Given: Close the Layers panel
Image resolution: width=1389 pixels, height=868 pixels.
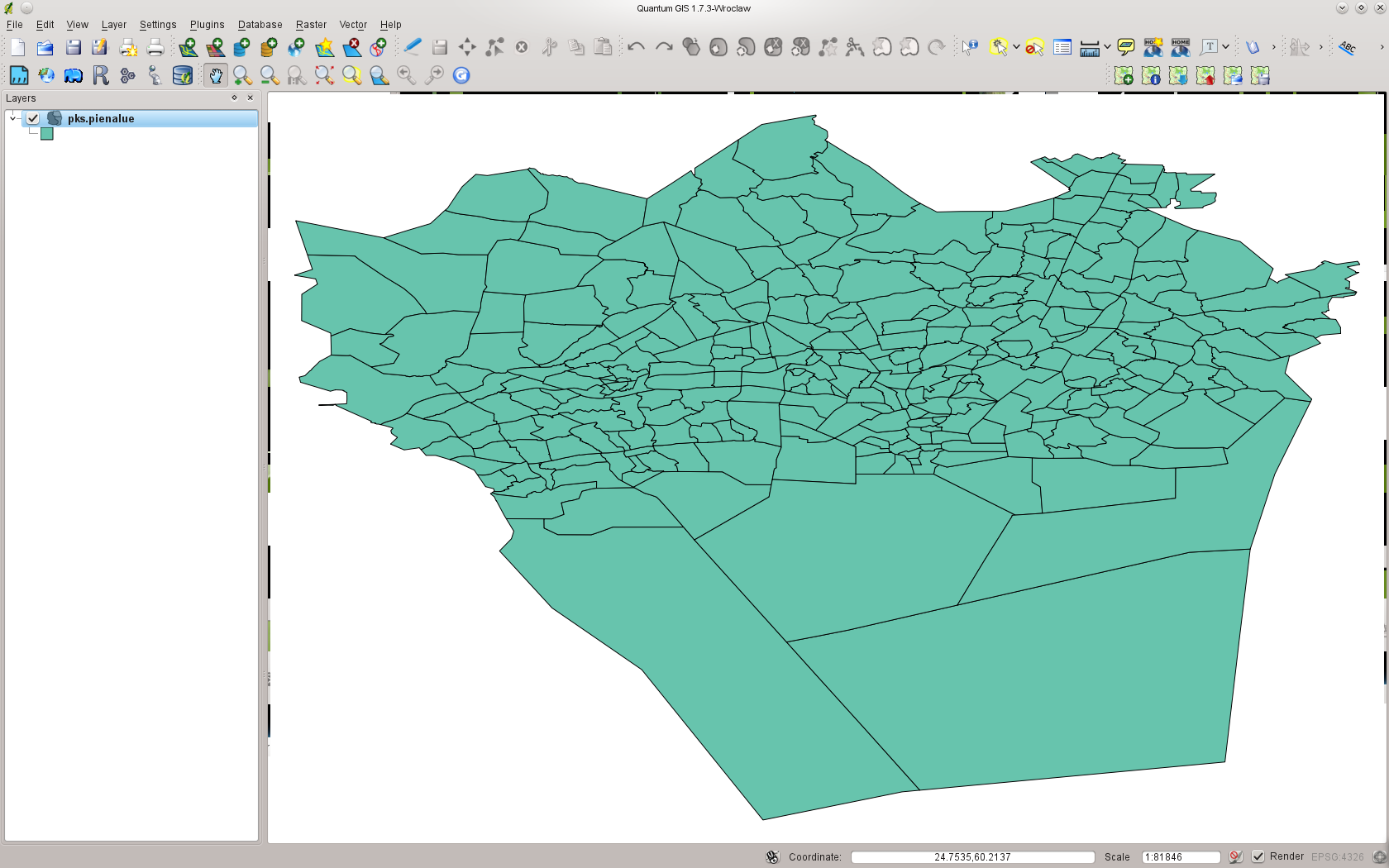Looking at the screenshot, I should [x=251, y=98].
